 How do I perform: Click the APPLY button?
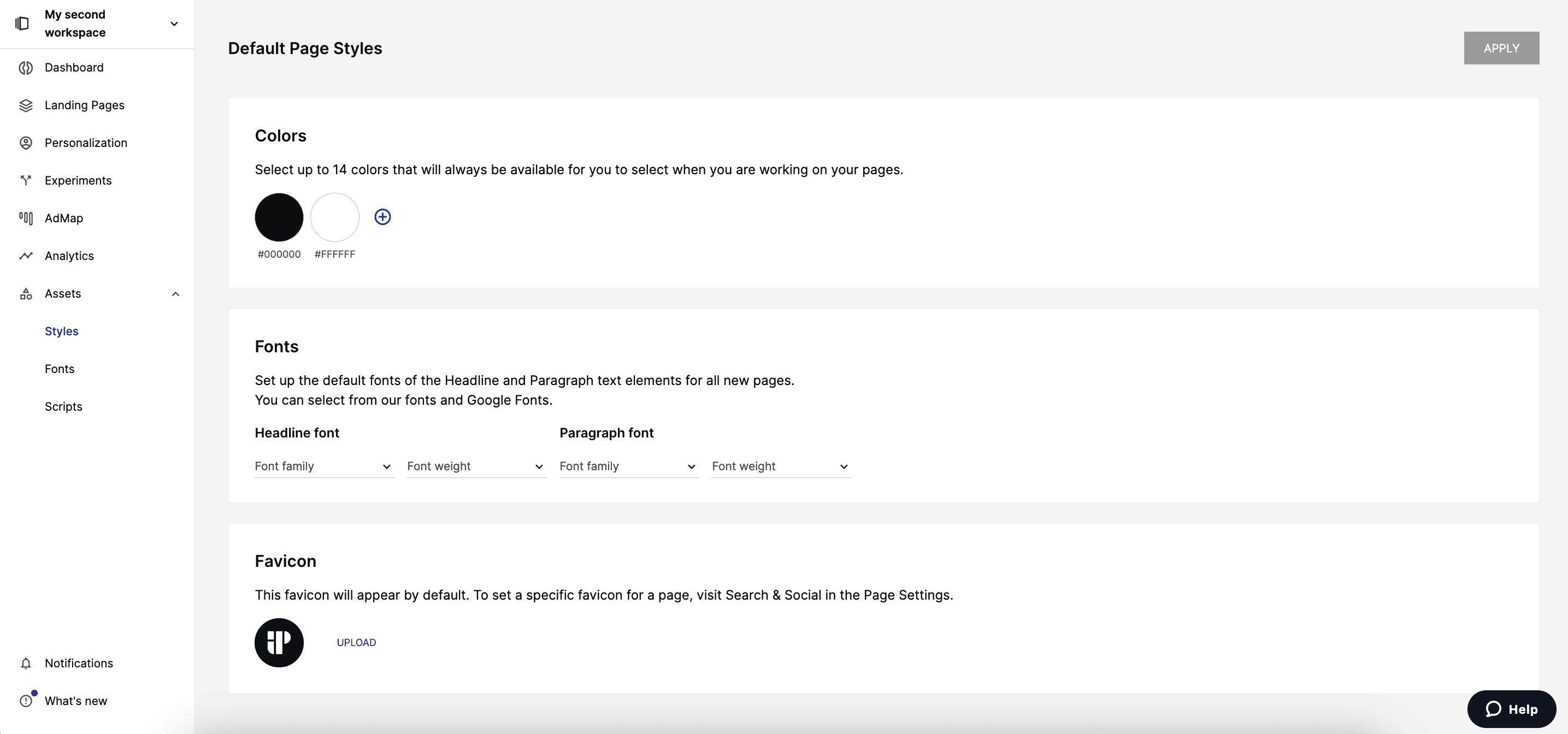(1501, 48)
